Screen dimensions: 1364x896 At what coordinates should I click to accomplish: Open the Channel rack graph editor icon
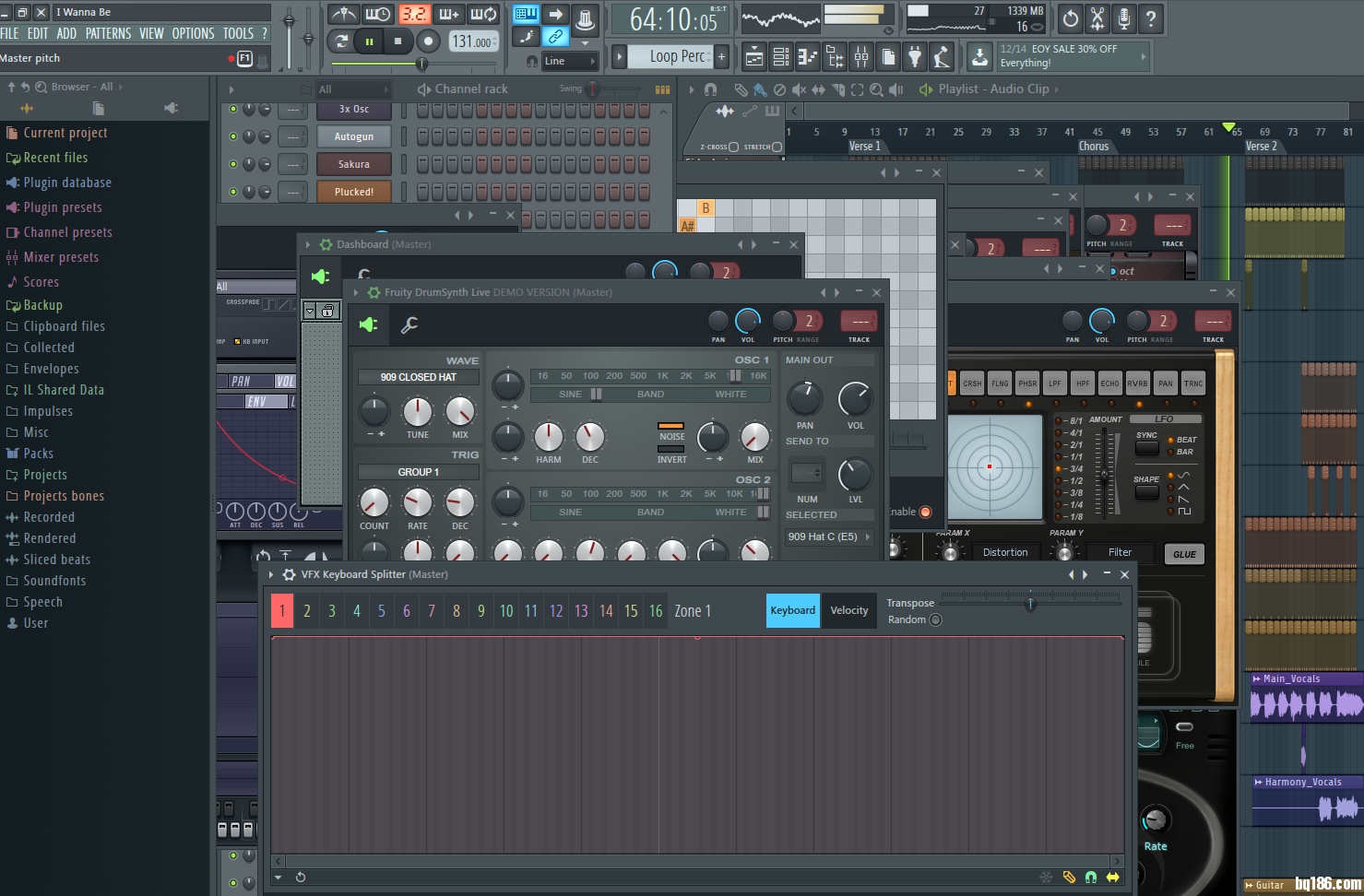point(662,89)
